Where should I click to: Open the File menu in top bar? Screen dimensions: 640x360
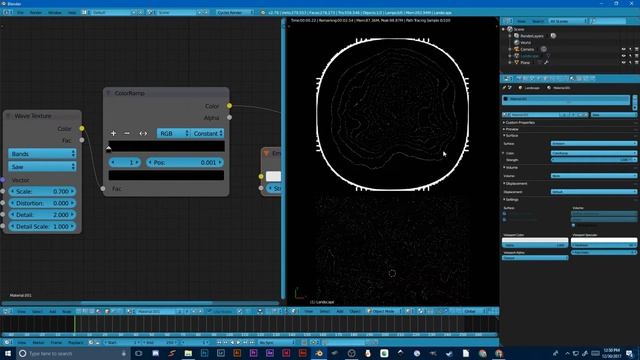coord(20,13)
